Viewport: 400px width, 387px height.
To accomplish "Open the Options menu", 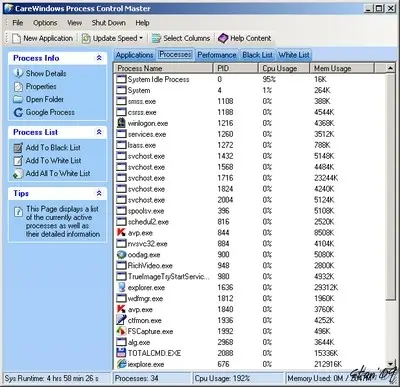I will point(45,23).
